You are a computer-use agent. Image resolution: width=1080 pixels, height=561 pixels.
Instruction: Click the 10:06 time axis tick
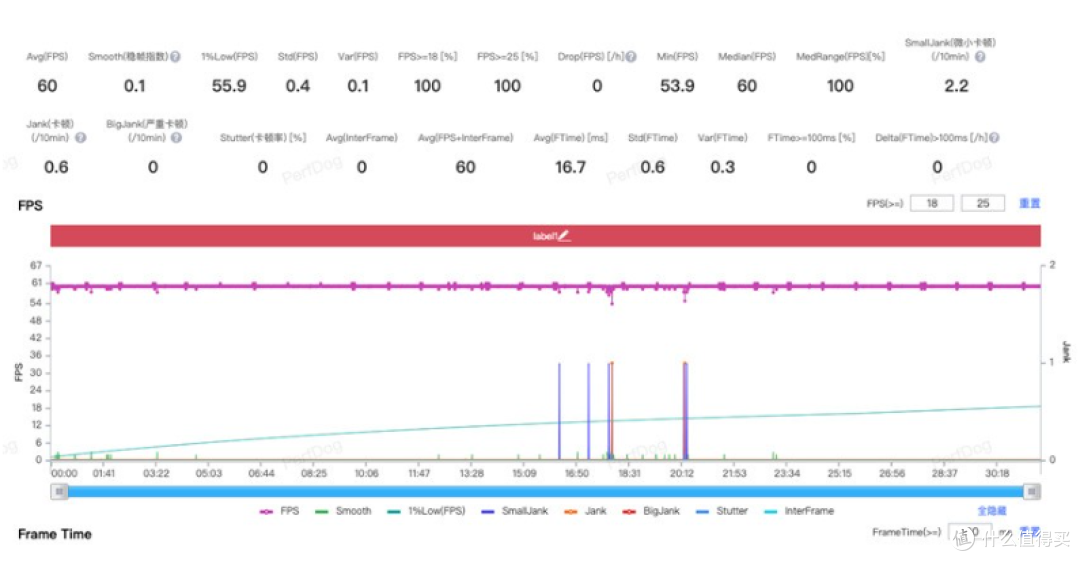coord(366,473)
